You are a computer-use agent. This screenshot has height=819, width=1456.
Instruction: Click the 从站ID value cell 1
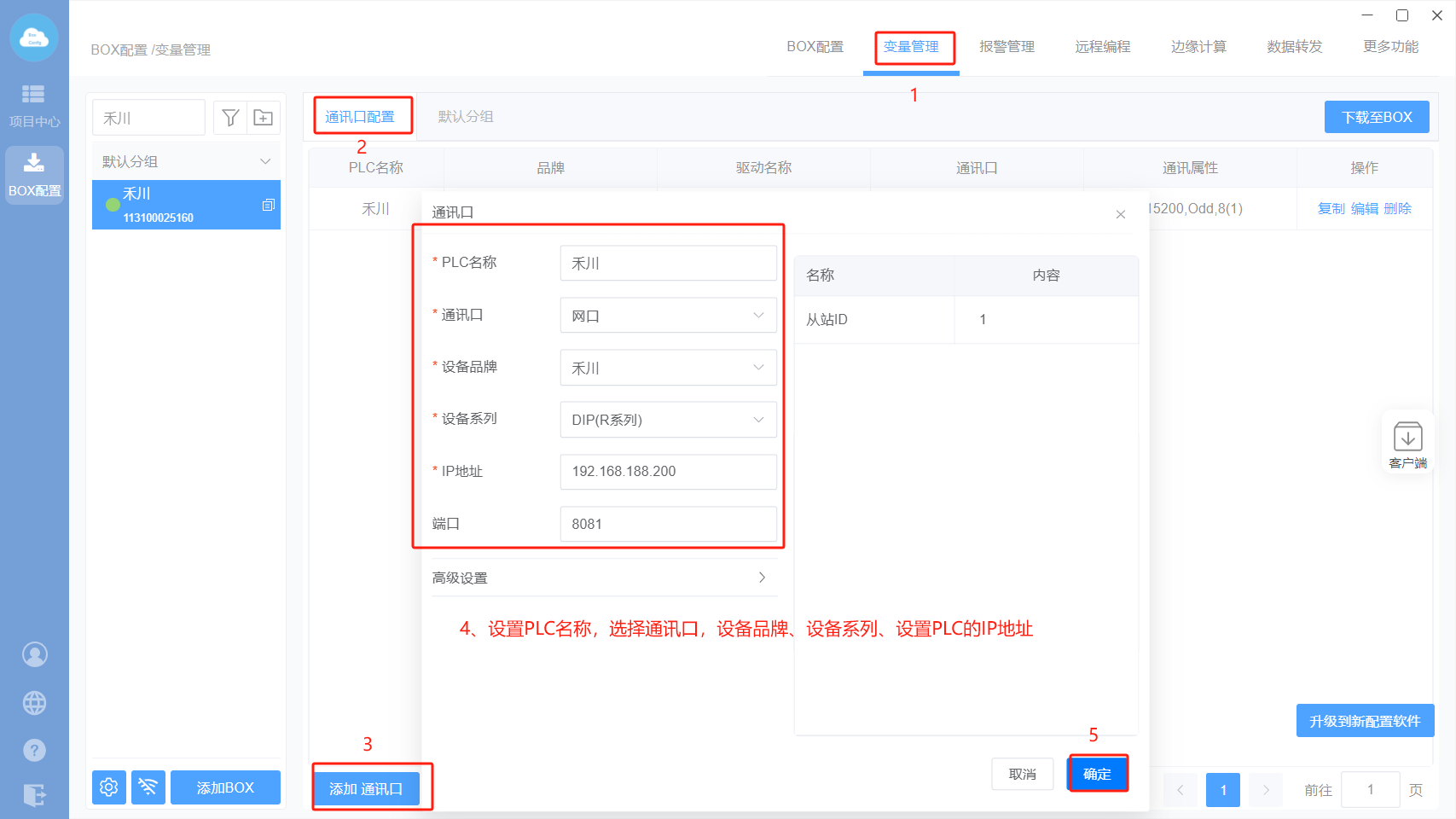(1046, 319)
